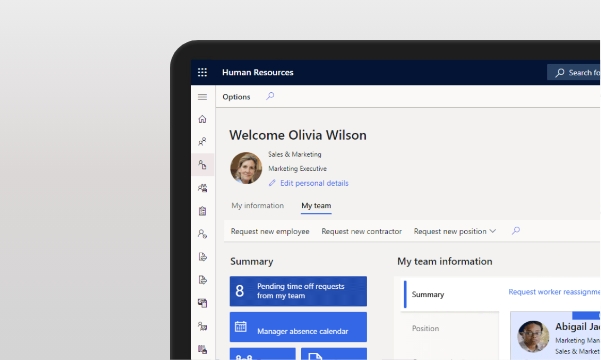Click the top Search field
The width and height of the screenshot is (601, 360).
(574, 72)
